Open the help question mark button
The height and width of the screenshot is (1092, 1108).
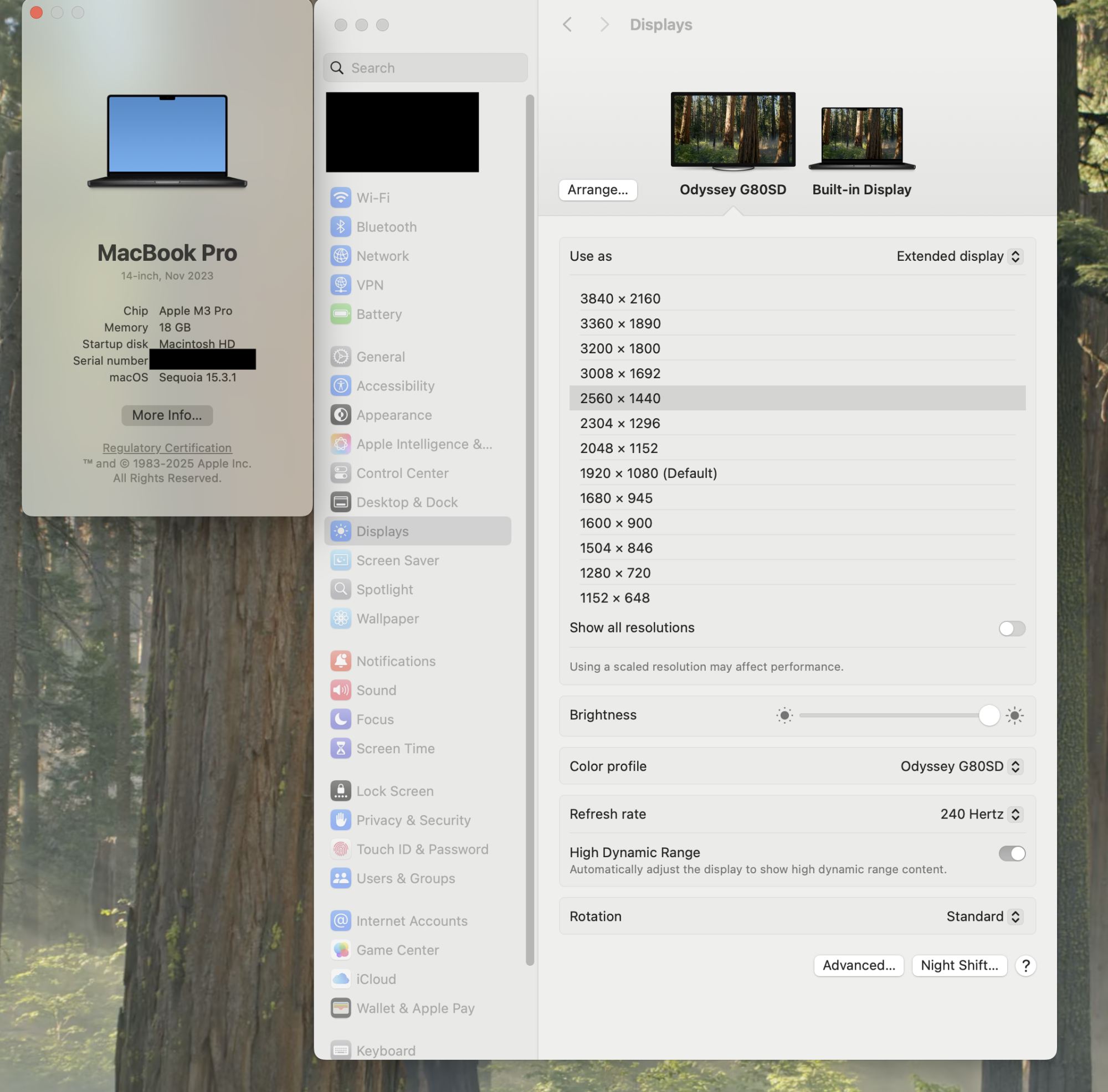pos(1025,966)
